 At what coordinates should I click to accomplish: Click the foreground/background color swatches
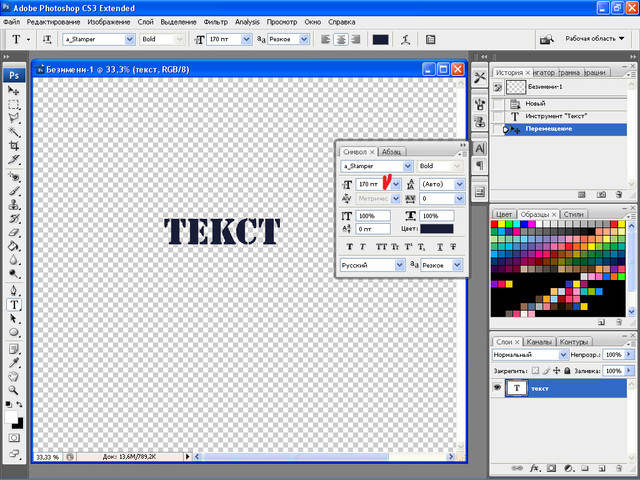click(x=14, y=419)
